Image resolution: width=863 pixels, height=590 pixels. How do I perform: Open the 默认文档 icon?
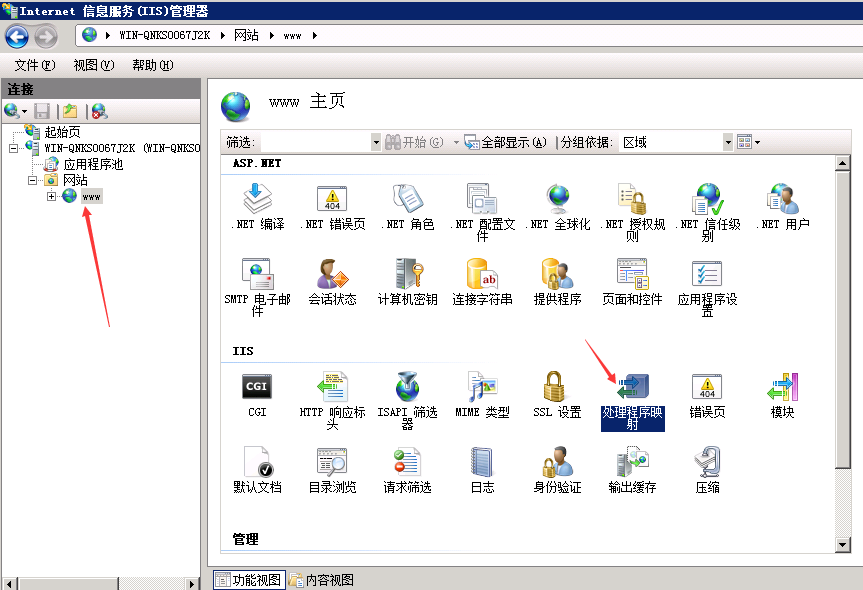point(257,463)
